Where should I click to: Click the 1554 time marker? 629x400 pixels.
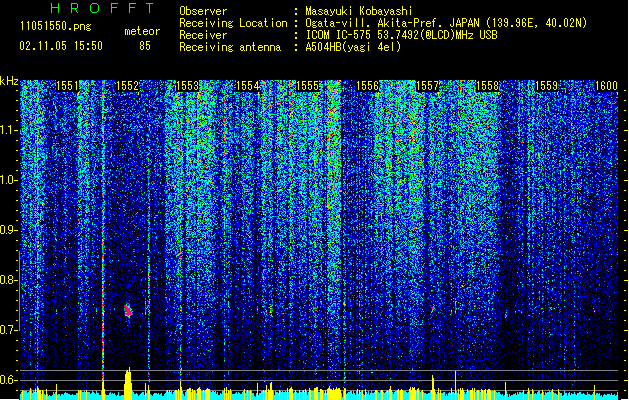(248, 86)
